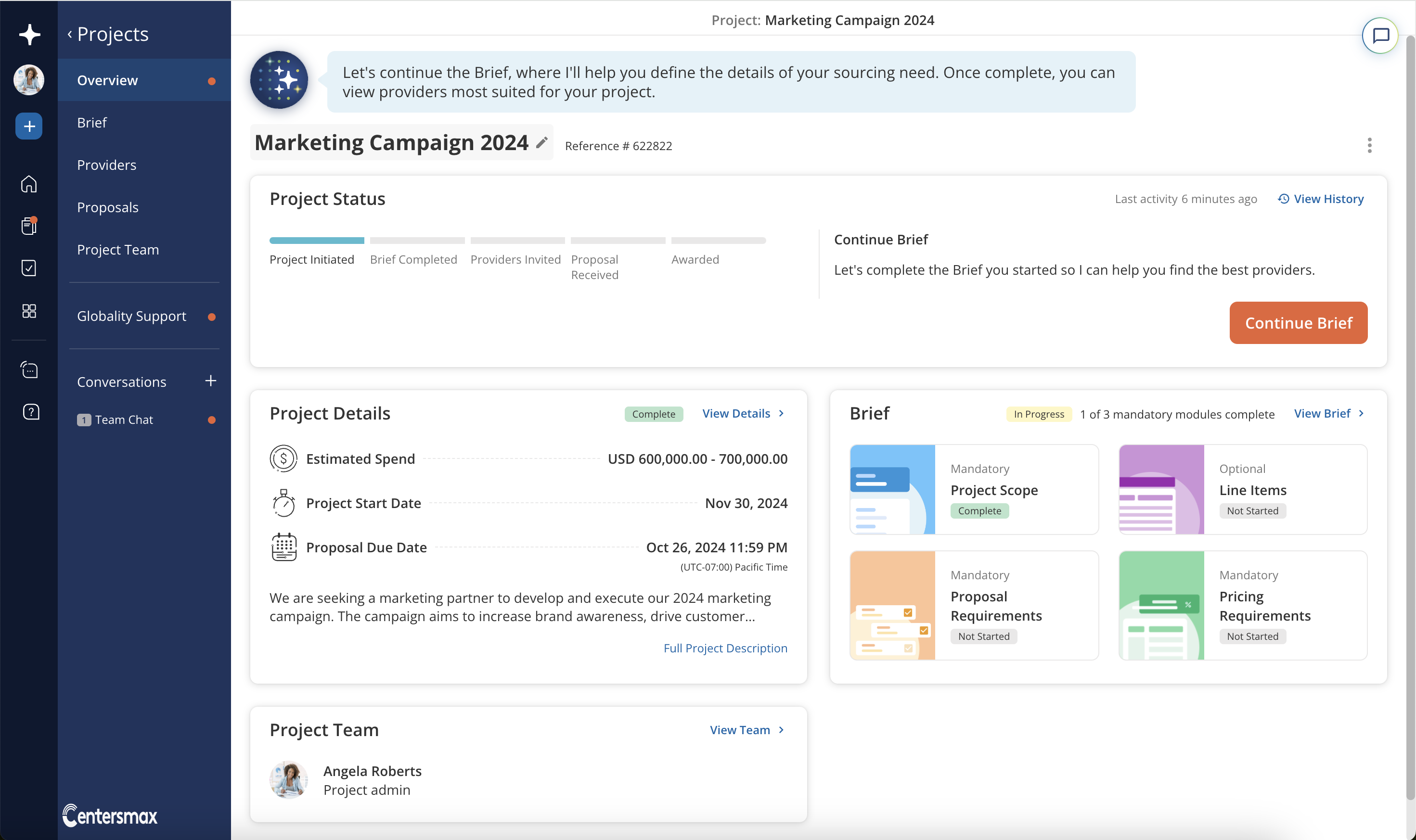Click the chat bubble icon top right
The image size is (1416, 840).
[1380, 36]
